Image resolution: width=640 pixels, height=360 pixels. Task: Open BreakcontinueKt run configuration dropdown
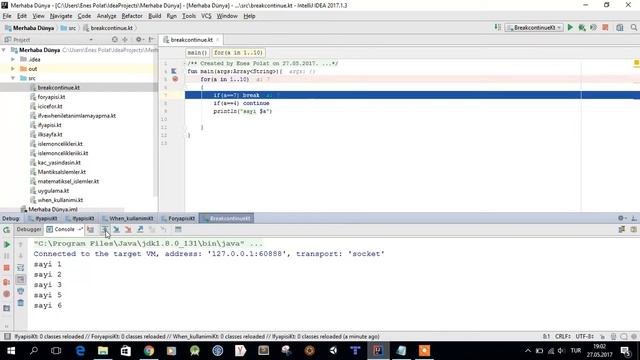coord(534,27)
